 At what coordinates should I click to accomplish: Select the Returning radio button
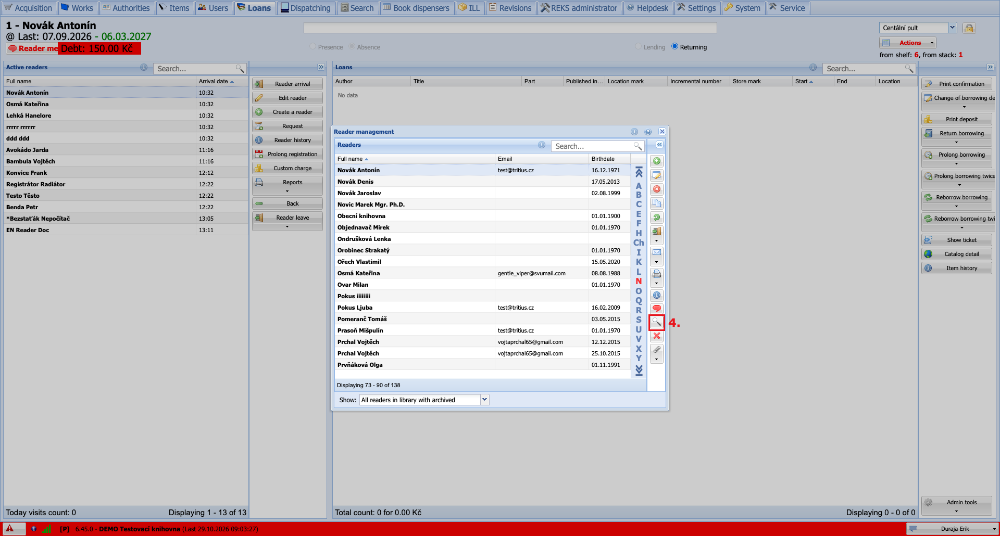(x=674, y=47)
